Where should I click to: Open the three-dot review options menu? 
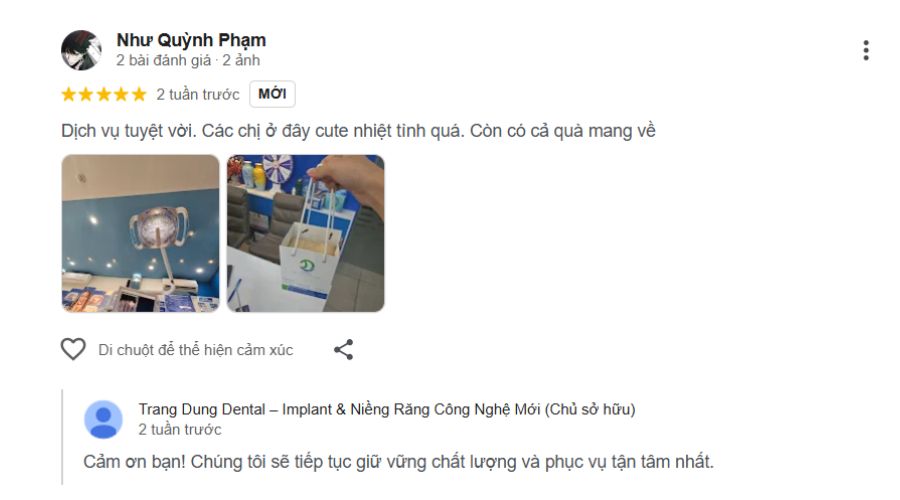[x=866, y=51]
